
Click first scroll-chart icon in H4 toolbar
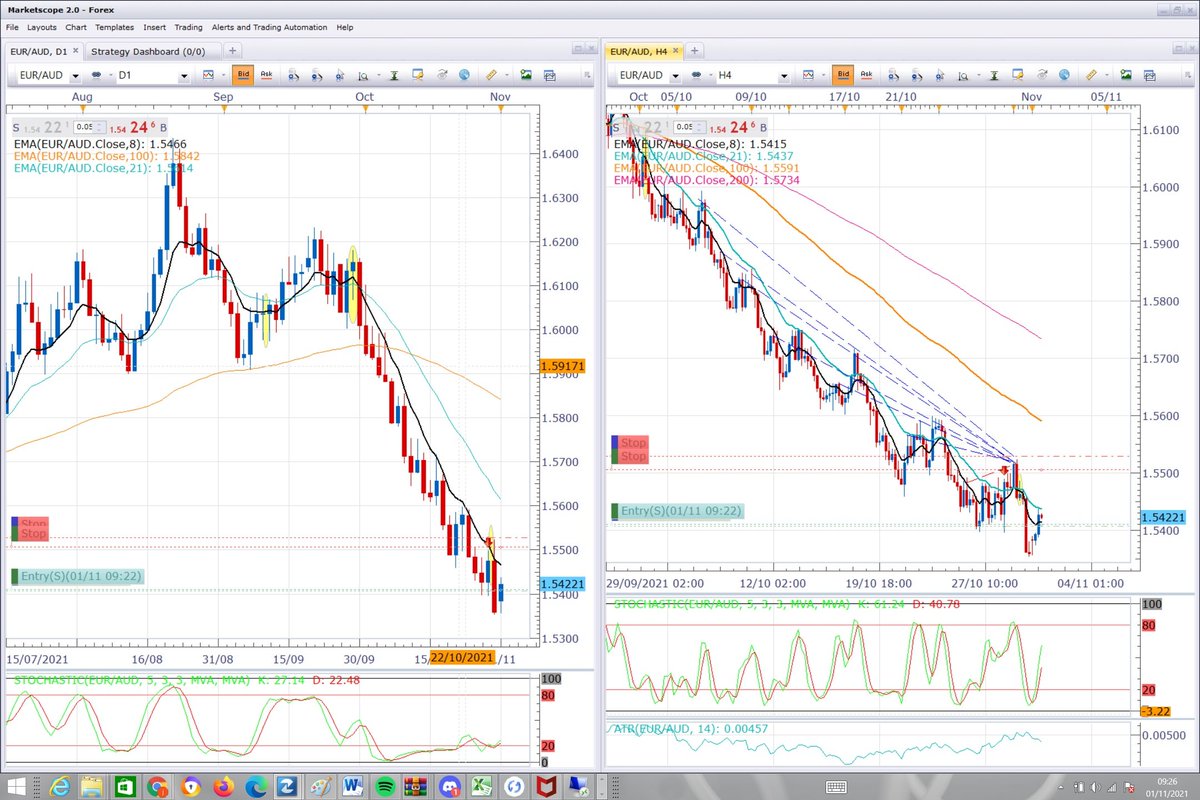[894, 76]
